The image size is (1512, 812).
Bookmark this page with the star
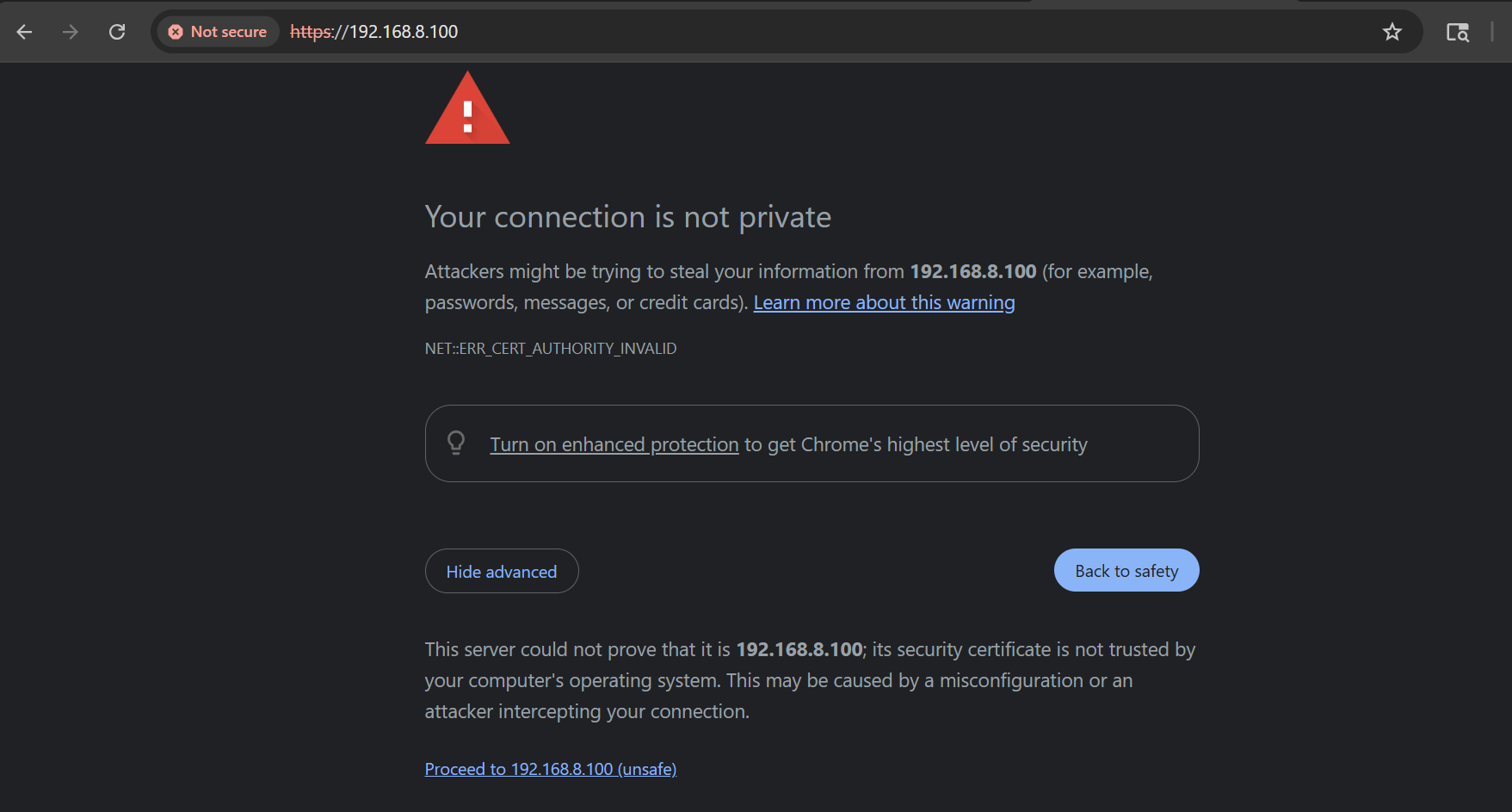(x=1392, y=32)
